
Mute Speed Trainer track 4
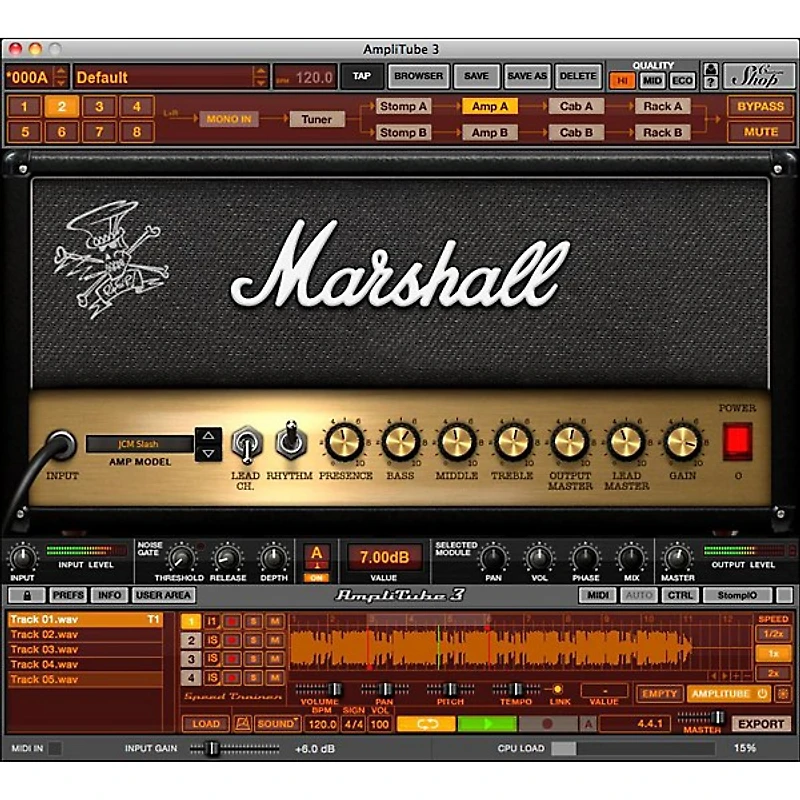pos(275,678)
